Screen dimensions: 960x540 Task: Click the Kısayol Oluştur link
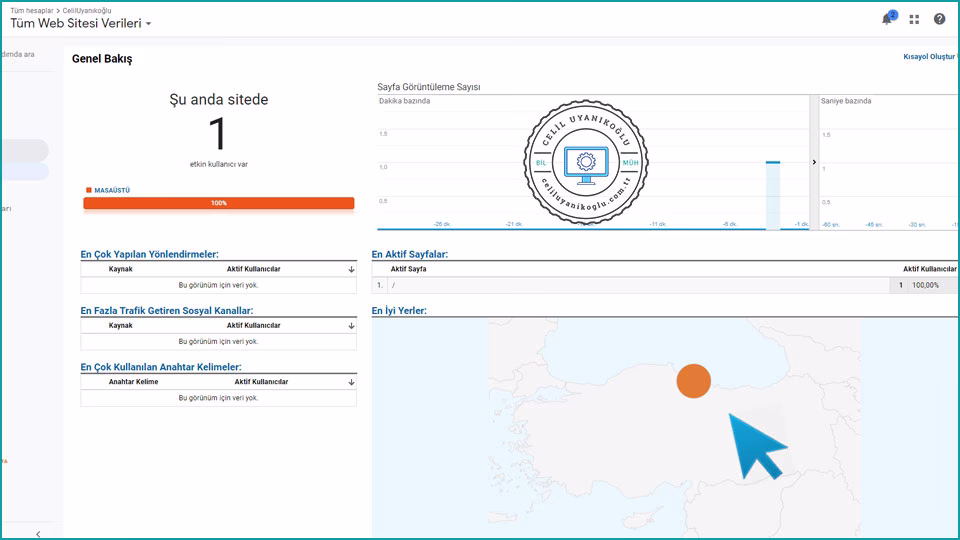[929, 56]
